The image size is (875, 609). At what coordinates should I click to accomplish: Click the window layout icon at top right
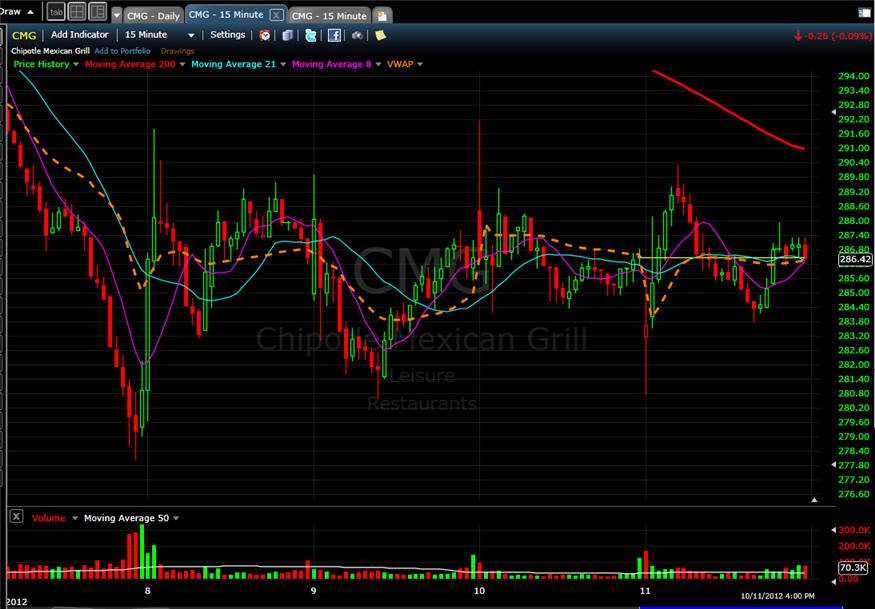(x=864, y=12)
